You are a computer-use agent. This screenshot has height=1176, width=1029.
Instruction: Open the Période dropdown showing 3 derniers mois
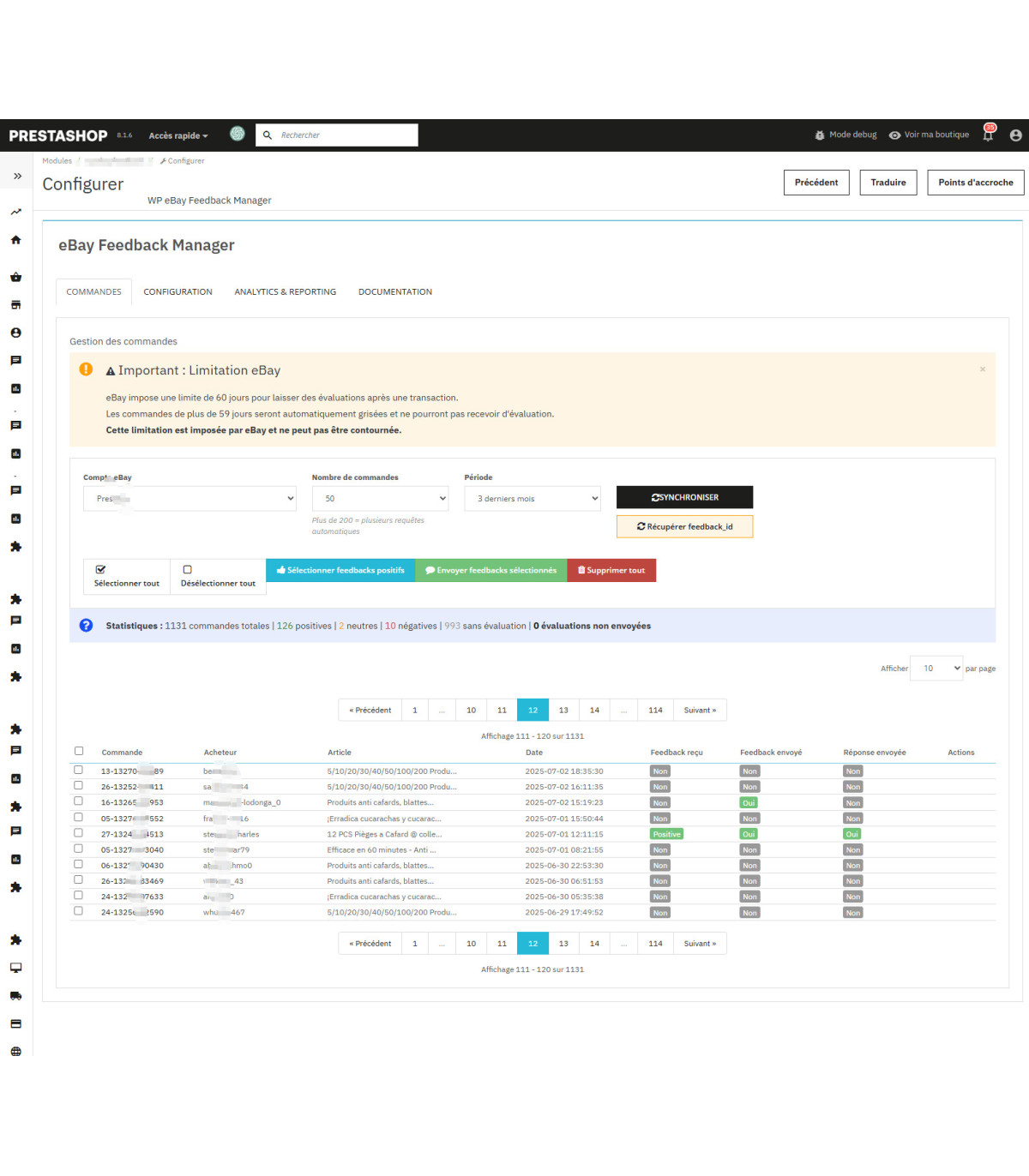pyautogui.click(x=532, y=499)
